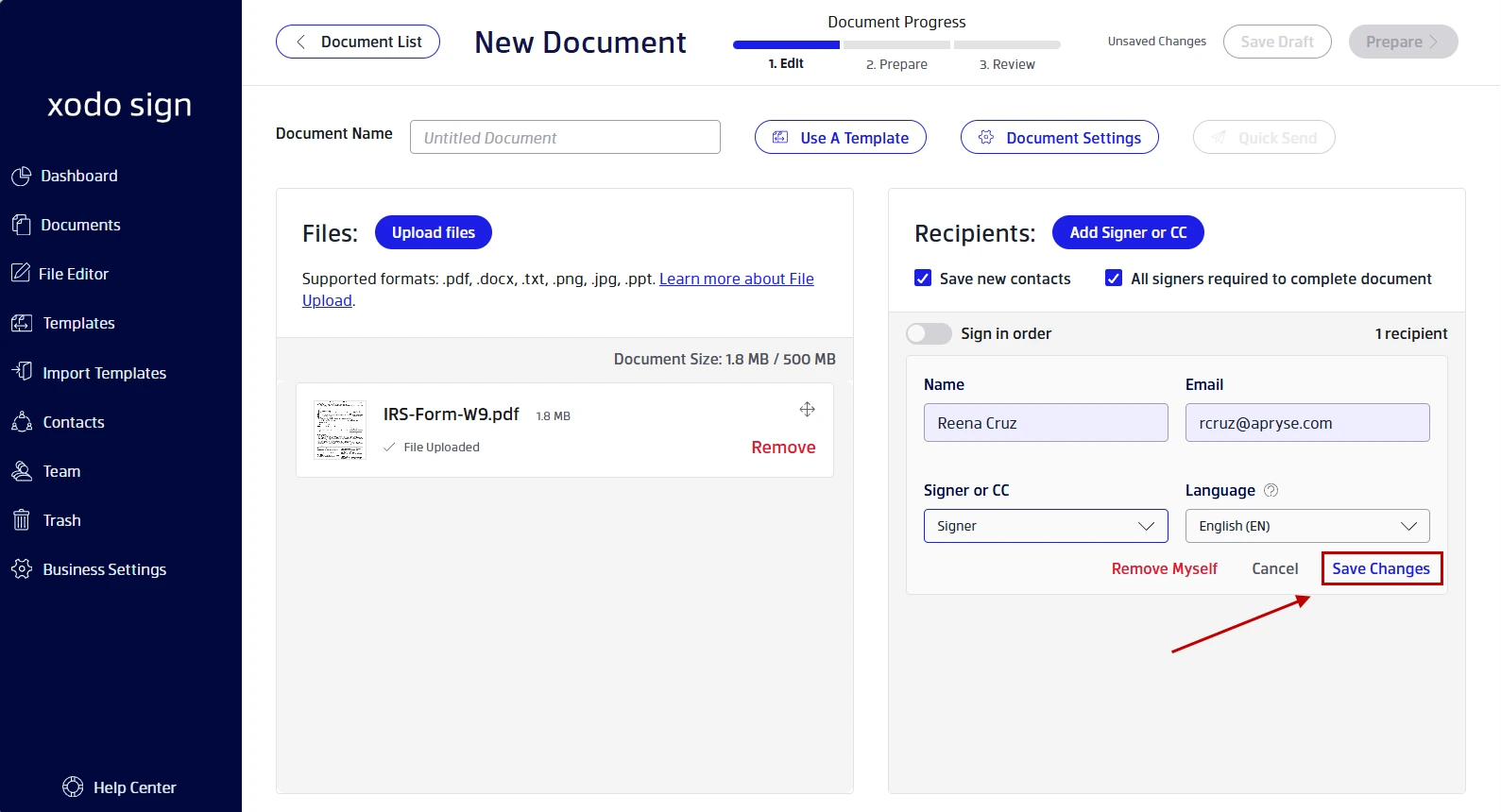Click the recipient Name field
This screenshot has height=812, width=1501.
coord(1046,423)
